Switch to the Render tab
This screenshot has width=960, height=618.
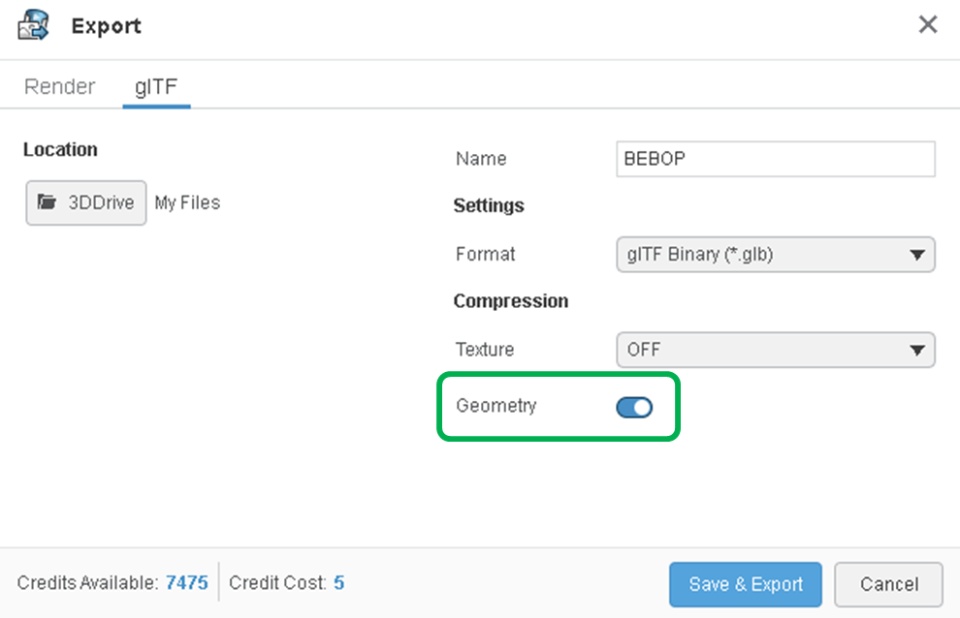tap(60, 87)
